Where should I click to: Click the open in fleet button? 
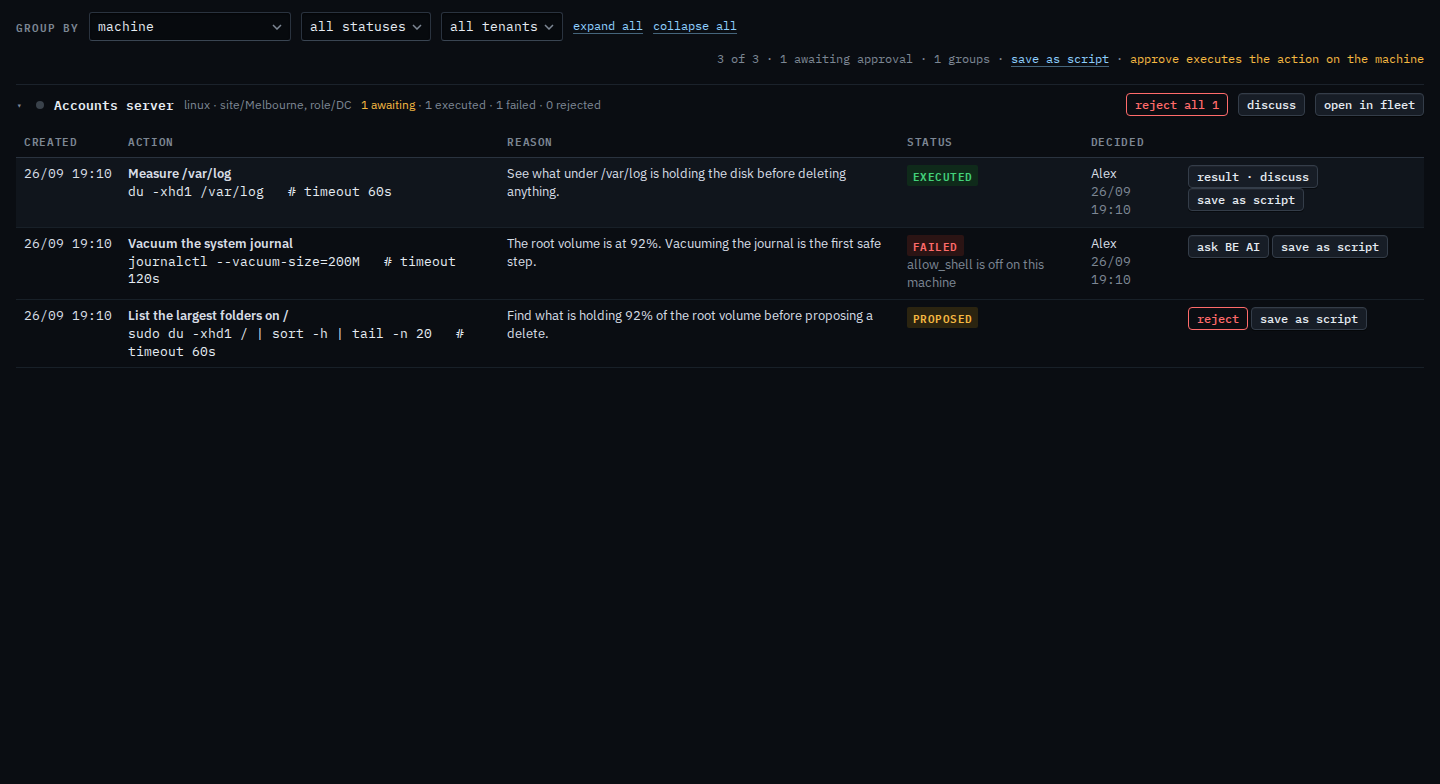point(1369,105)
